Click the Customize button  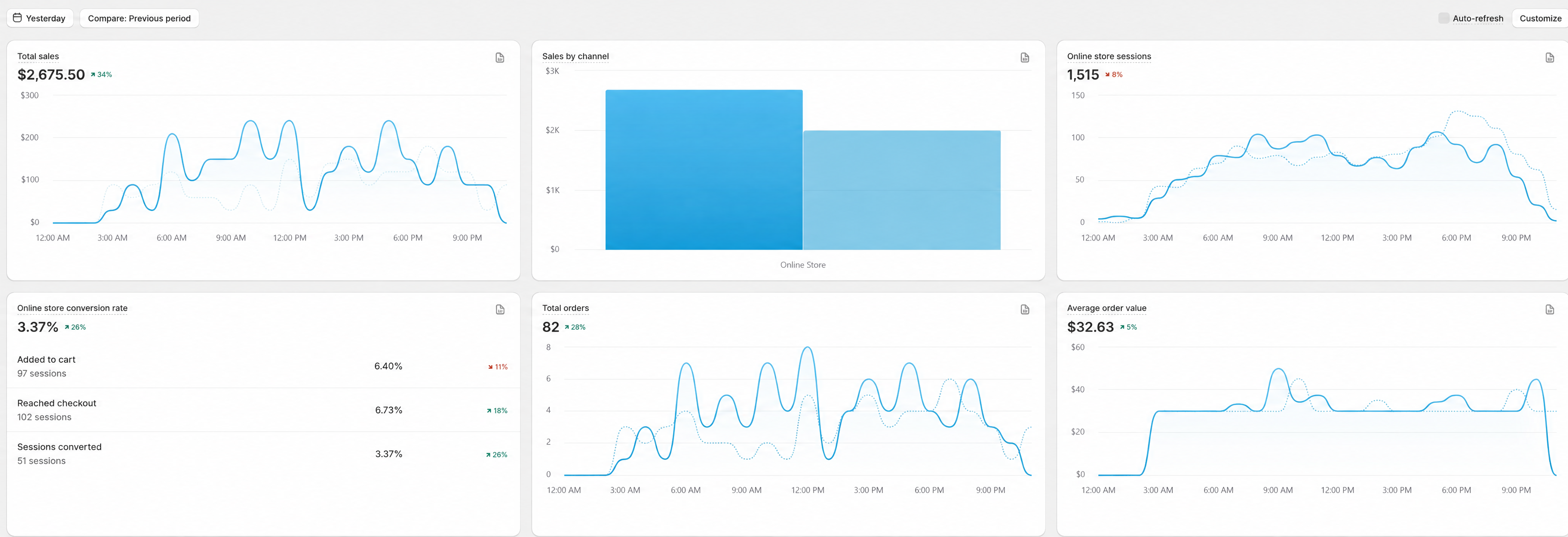tap(1540, 18)
